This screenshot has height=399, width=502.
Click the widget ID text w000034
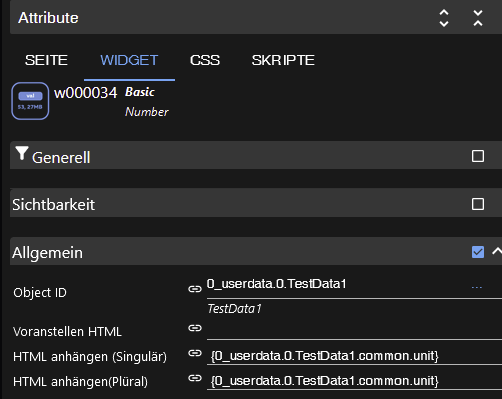(x=86, y=93)
